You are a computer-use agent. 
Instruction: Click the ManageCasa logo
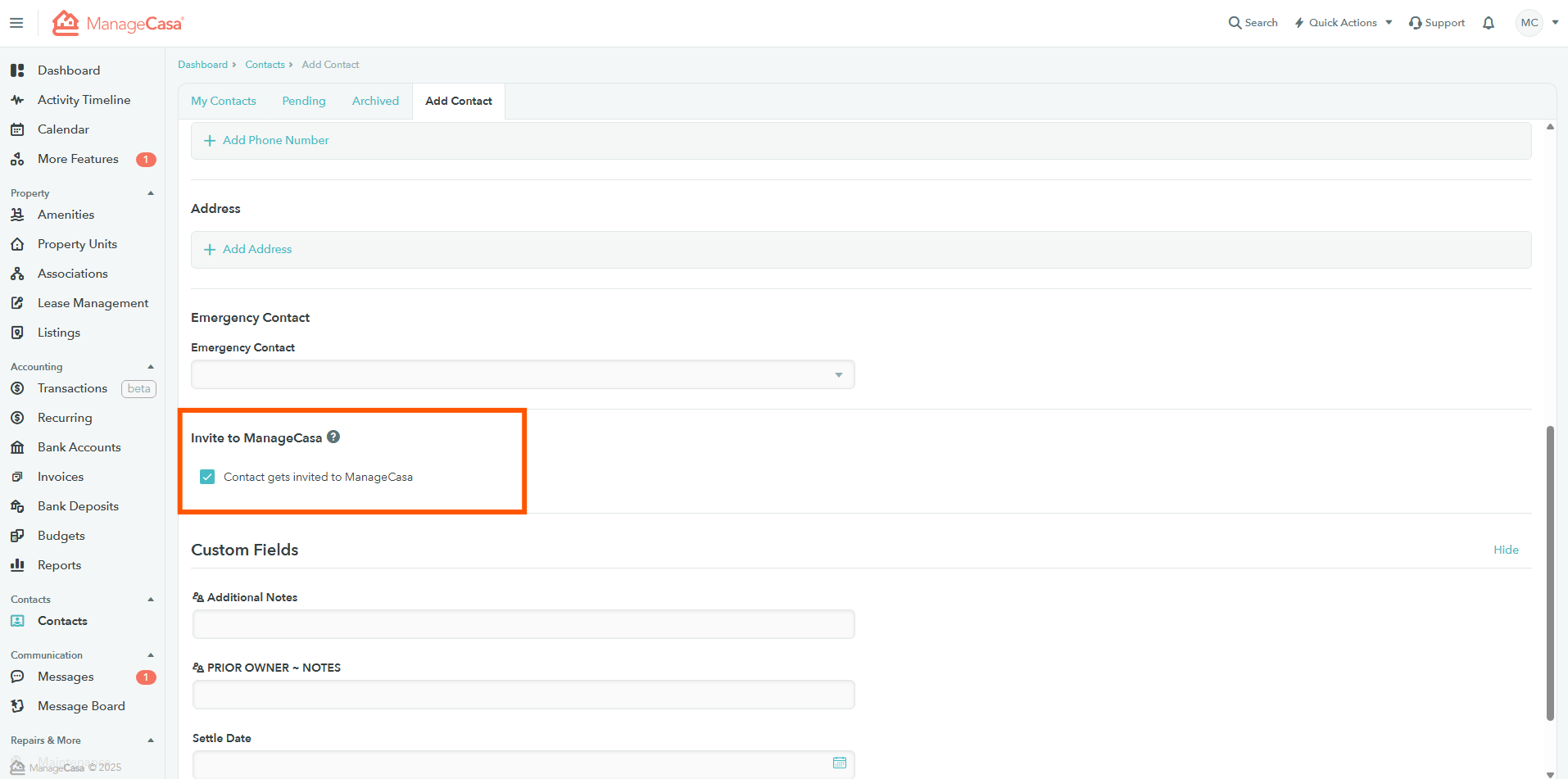118,23
